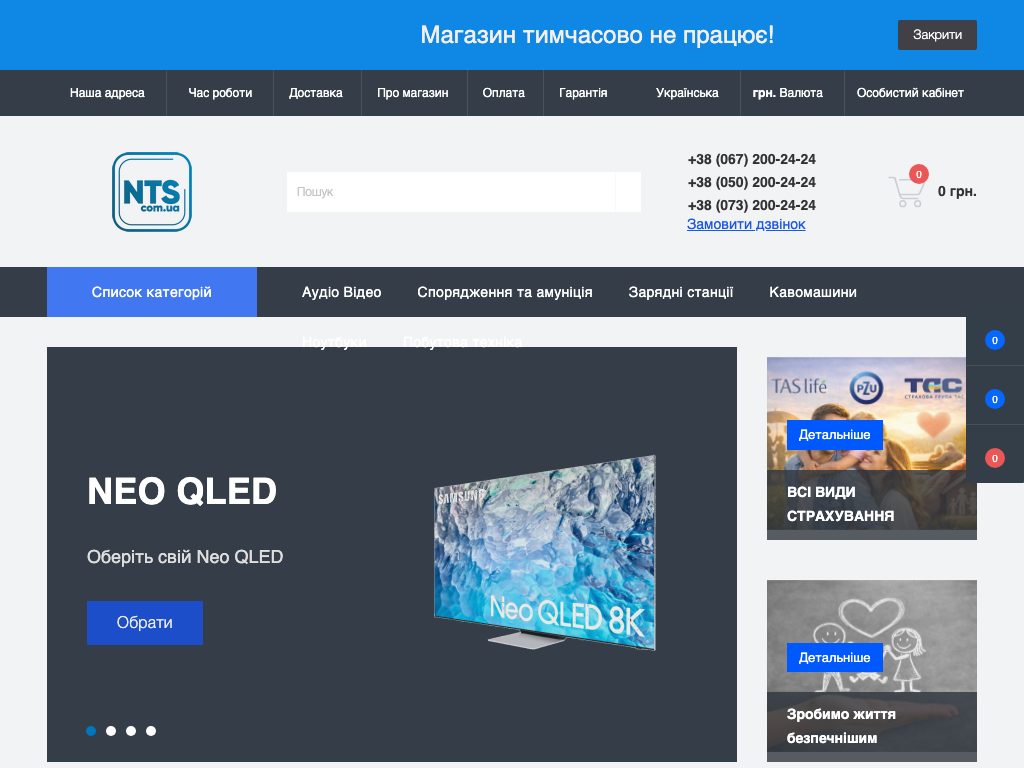Click the red zero badge in the side panel
1024x768 pixels.
[995, 458]
